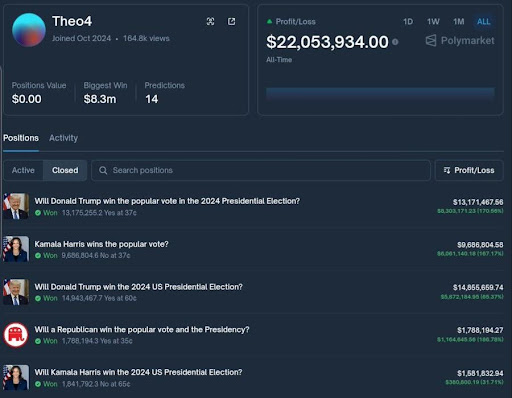
Task: Show Closed positions
Action: [x=65, y=170]
